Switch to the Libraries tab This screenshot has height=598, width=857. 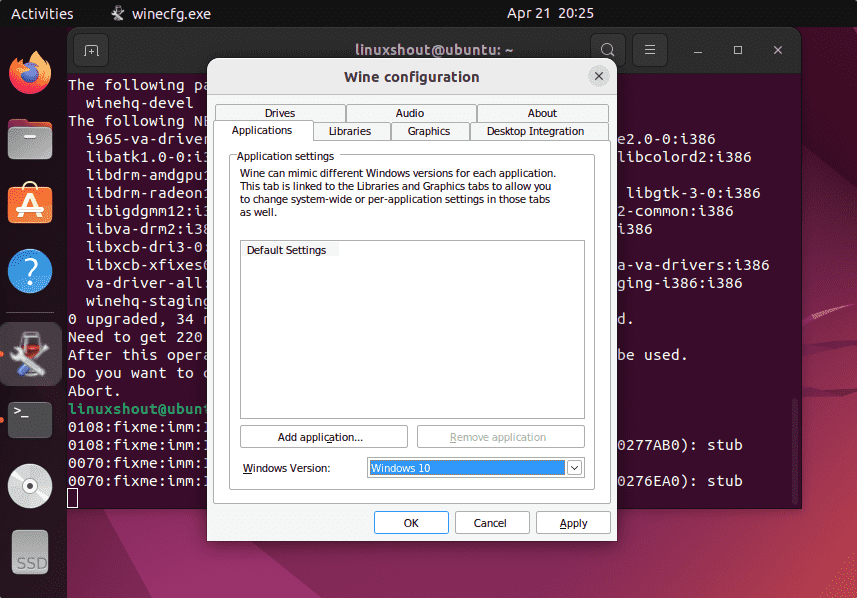(x=349, y=131)
